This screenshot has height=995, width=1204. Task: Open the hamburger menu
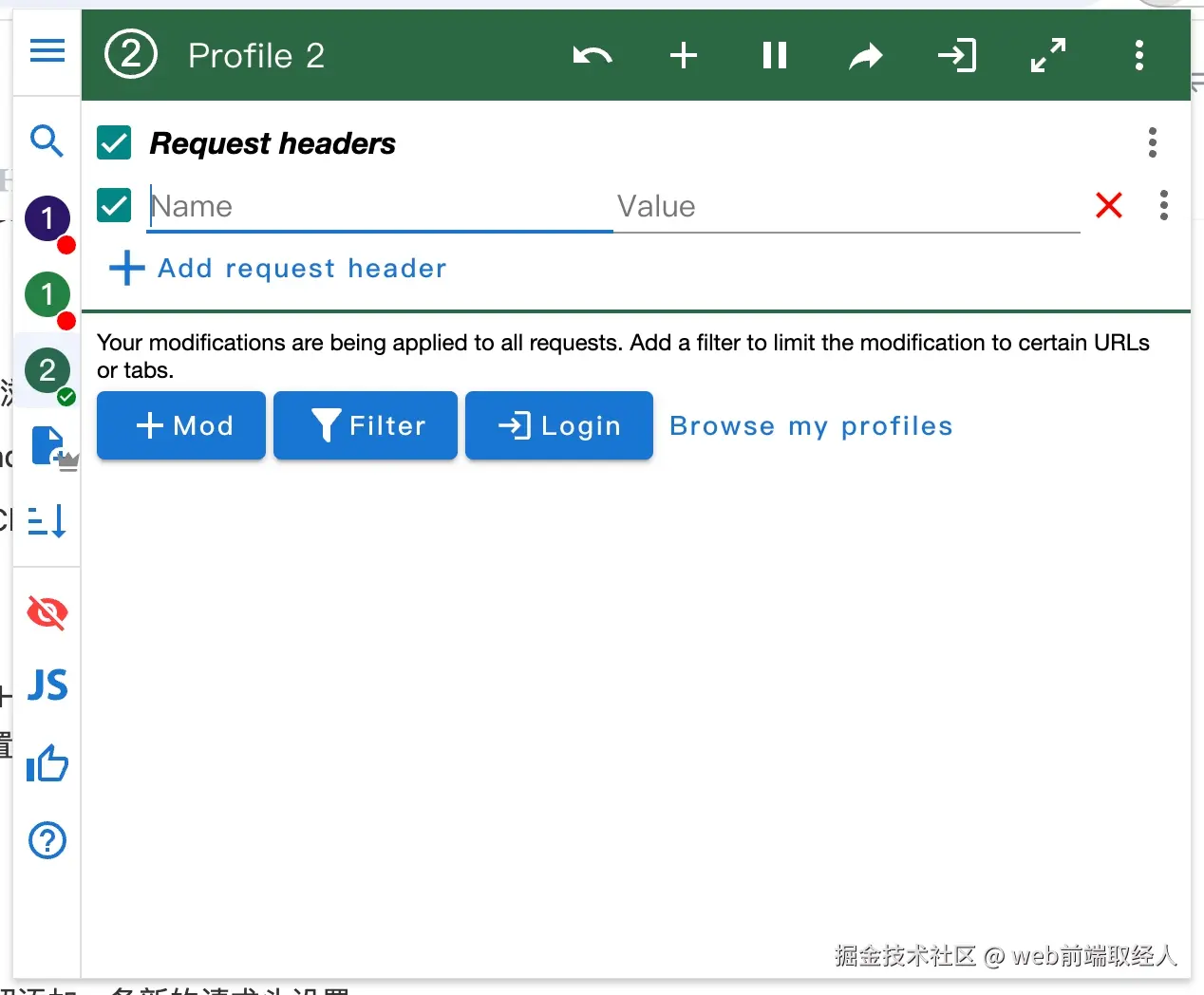[x=47, y=50]
